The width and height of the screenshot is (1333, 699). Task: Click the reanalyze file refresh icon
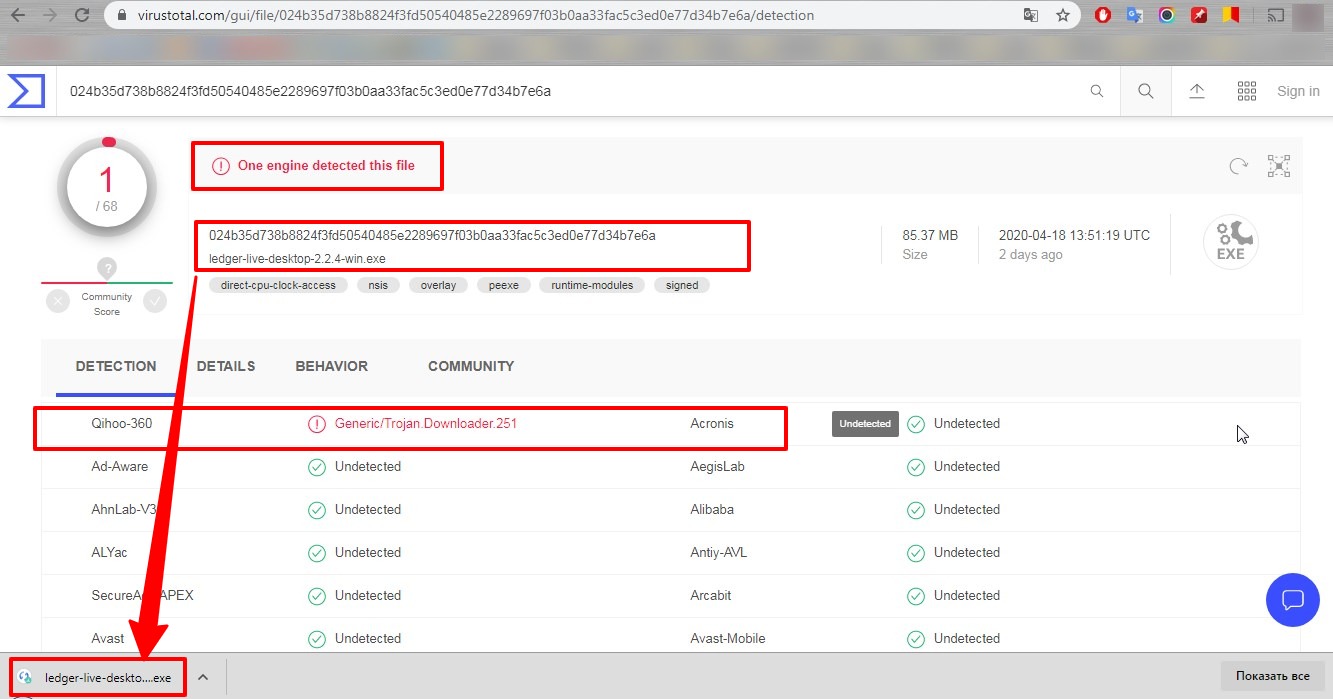tap(1239, 166)
